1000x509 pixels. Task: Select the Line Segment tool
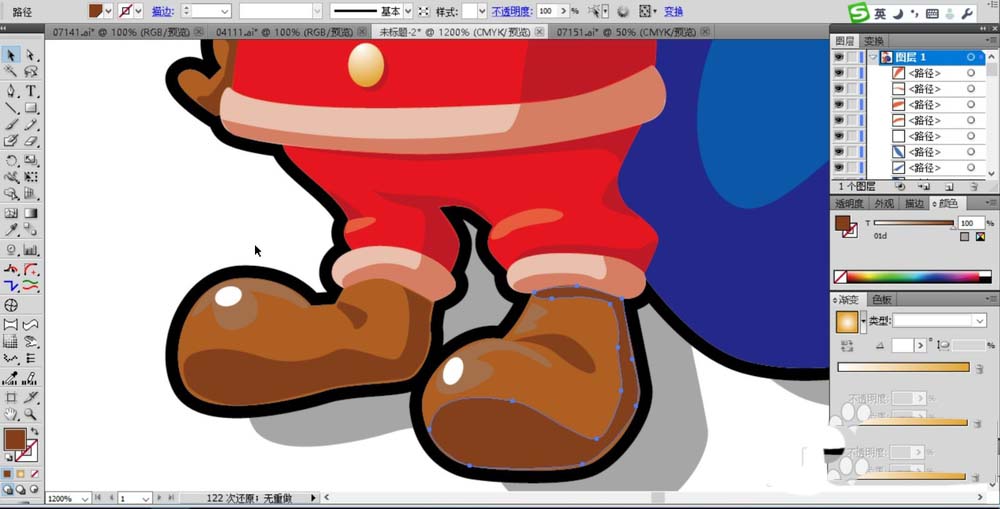[x=11, y=108]
